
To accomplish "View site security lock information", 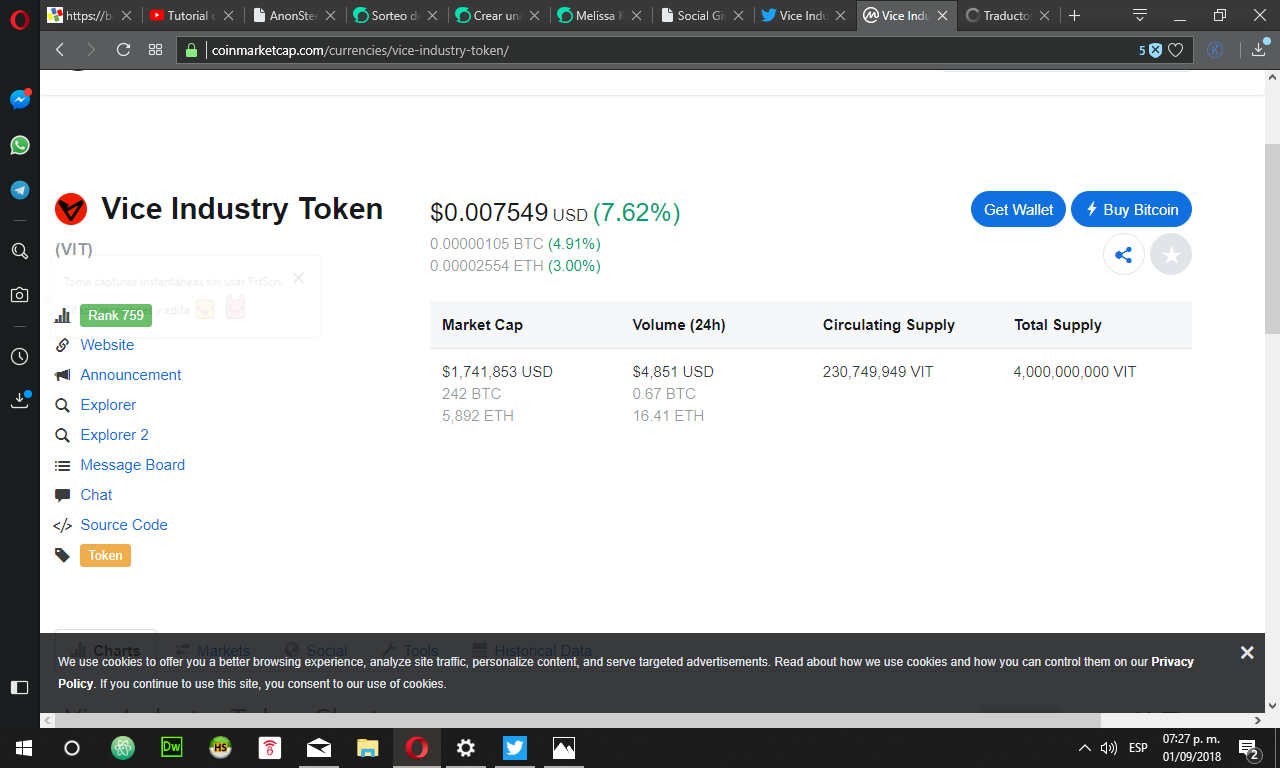I will [193, 50].
